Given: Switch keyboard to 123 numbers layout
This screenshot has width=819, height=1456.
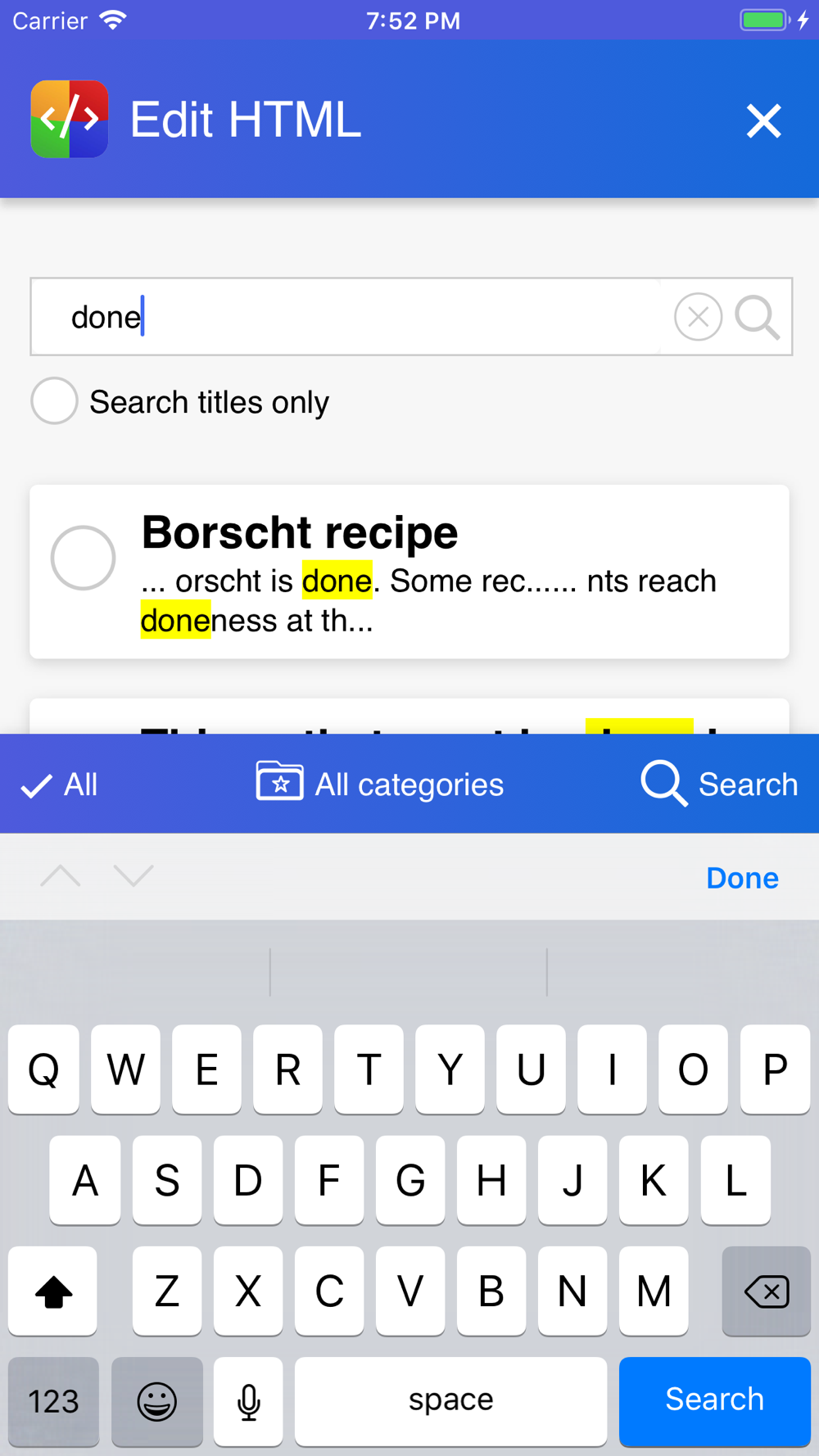Looking at the screenshot, I should click(x=53, y=1402).
